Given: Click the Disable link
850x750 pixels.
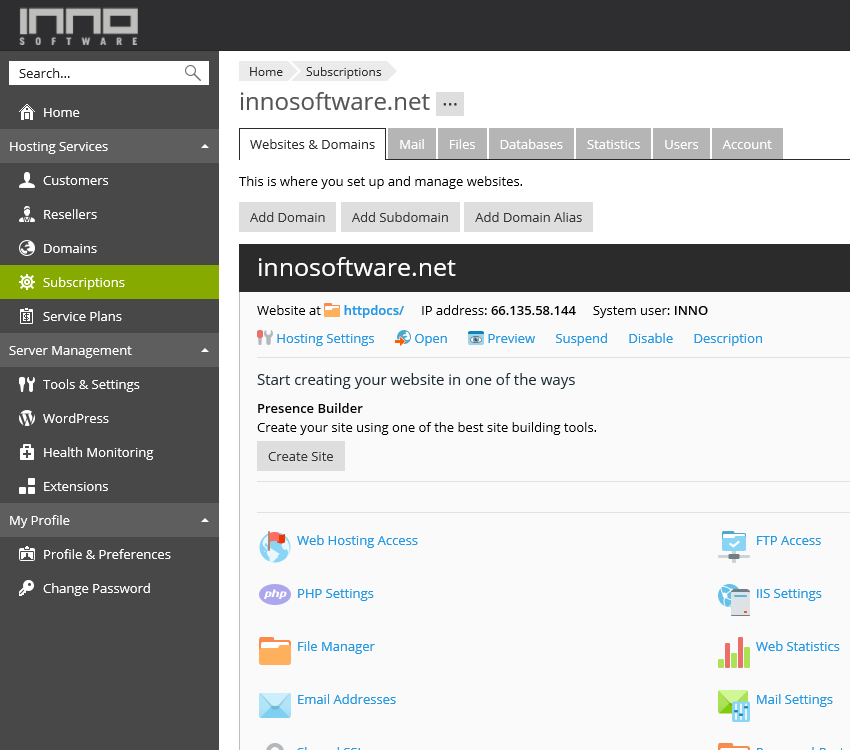Looking at the screenshot, I should 651,338.
